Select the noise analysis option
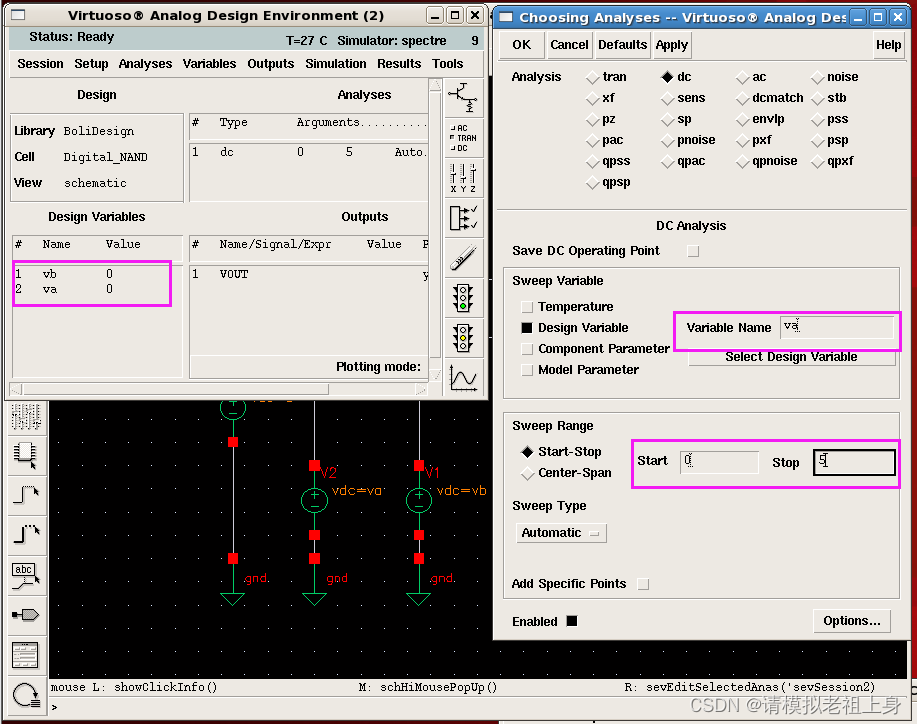 pos(818,77)
